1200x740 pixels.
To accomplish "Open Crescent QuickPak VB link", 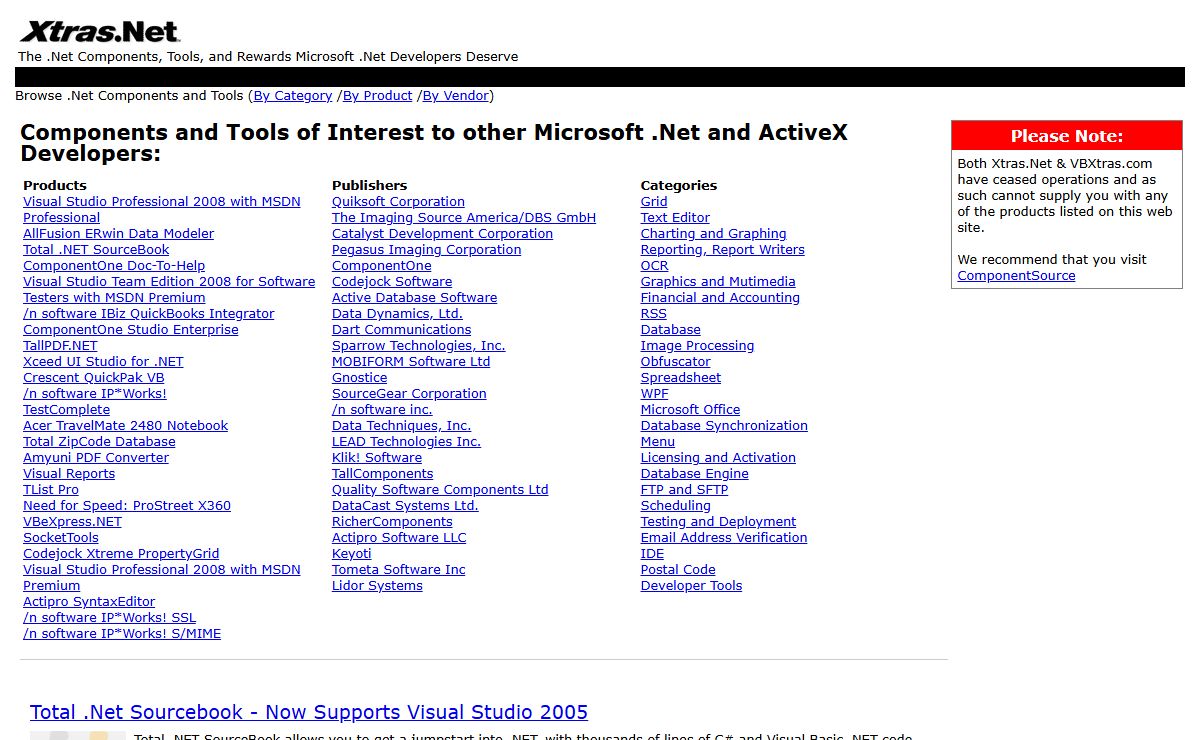I will click(94, 378).
